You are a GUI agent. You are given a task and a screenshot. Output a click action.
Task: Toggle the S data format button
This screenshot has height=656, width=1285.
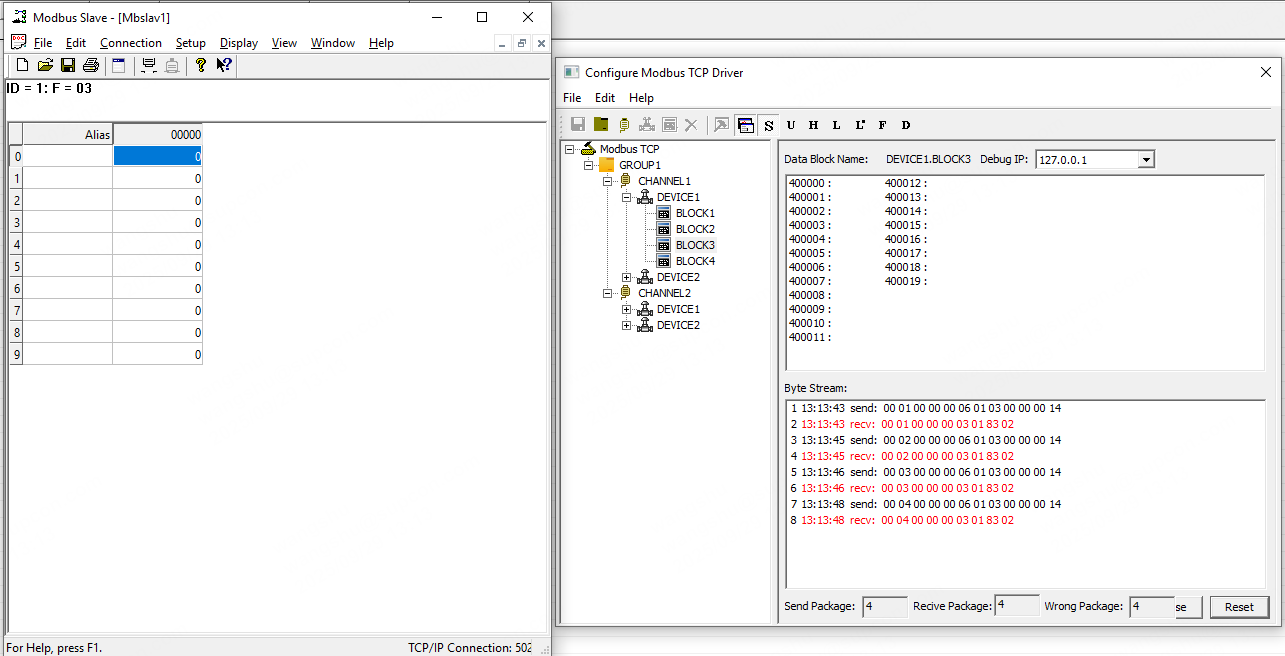click(x=768, y=125)
